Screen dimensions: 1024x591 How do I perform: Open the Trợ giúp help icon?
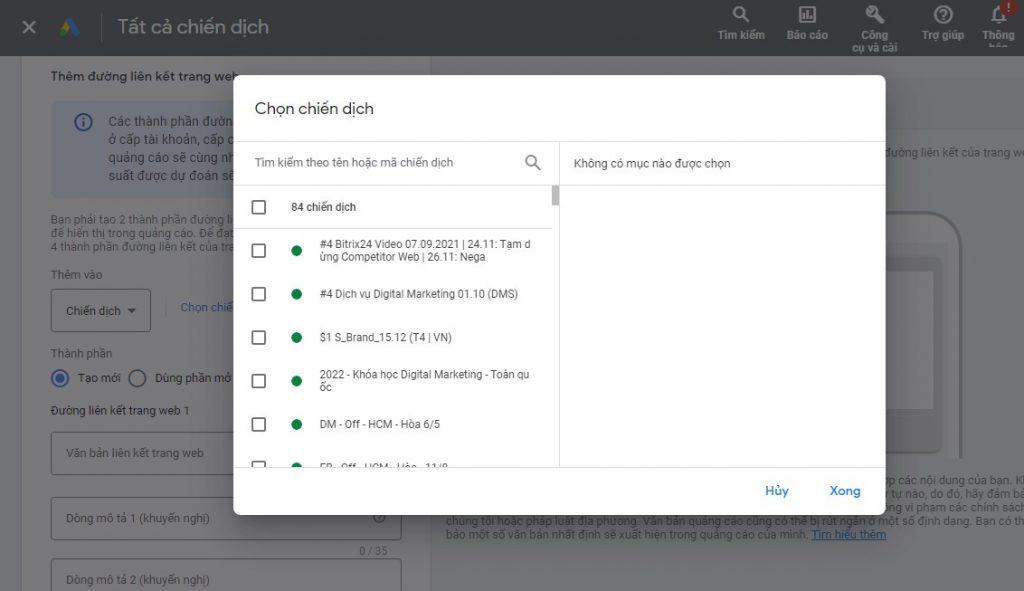pos(941,22)
